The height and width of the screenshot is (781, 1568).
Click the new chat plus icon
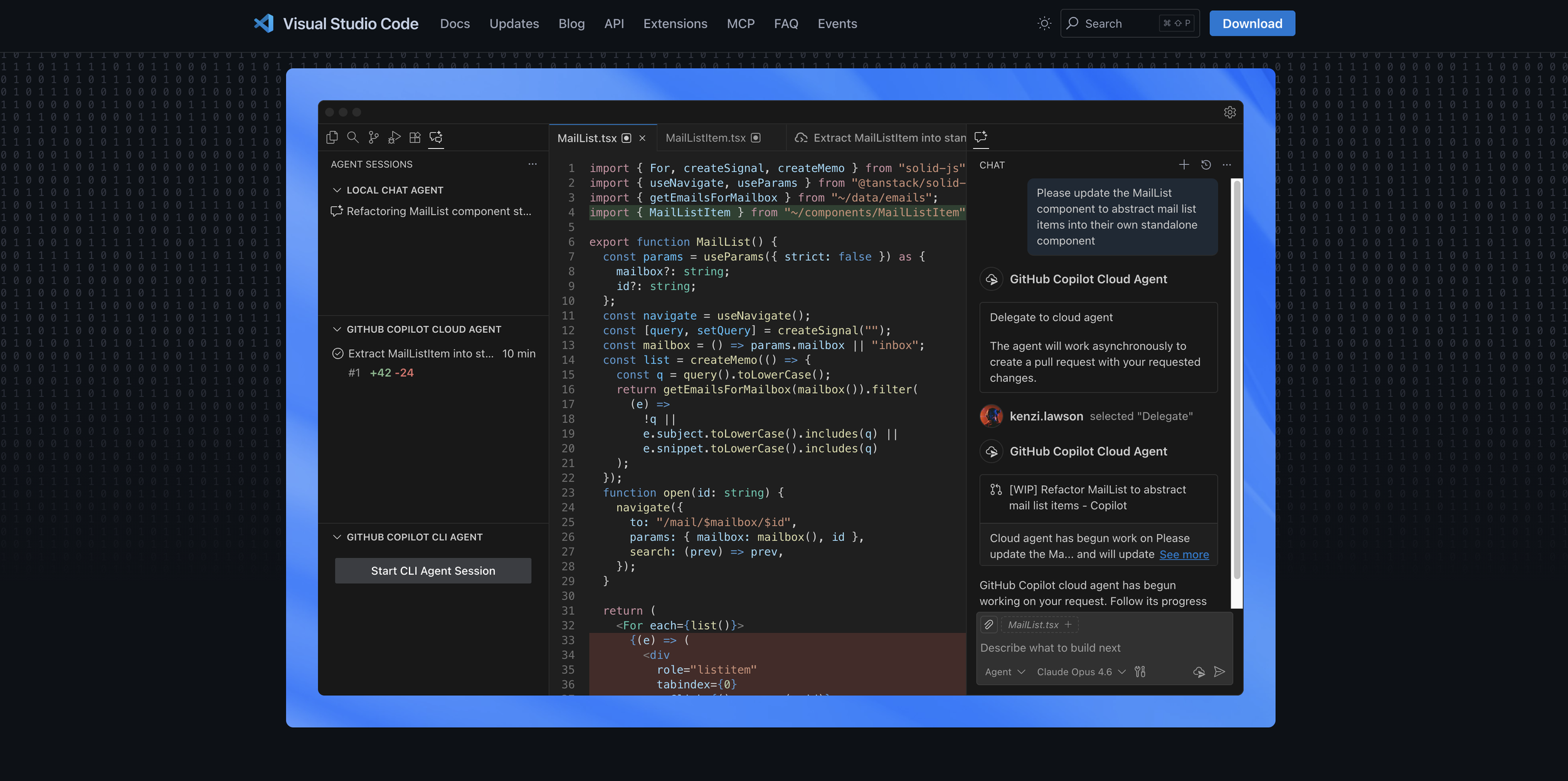[1184, 165]
